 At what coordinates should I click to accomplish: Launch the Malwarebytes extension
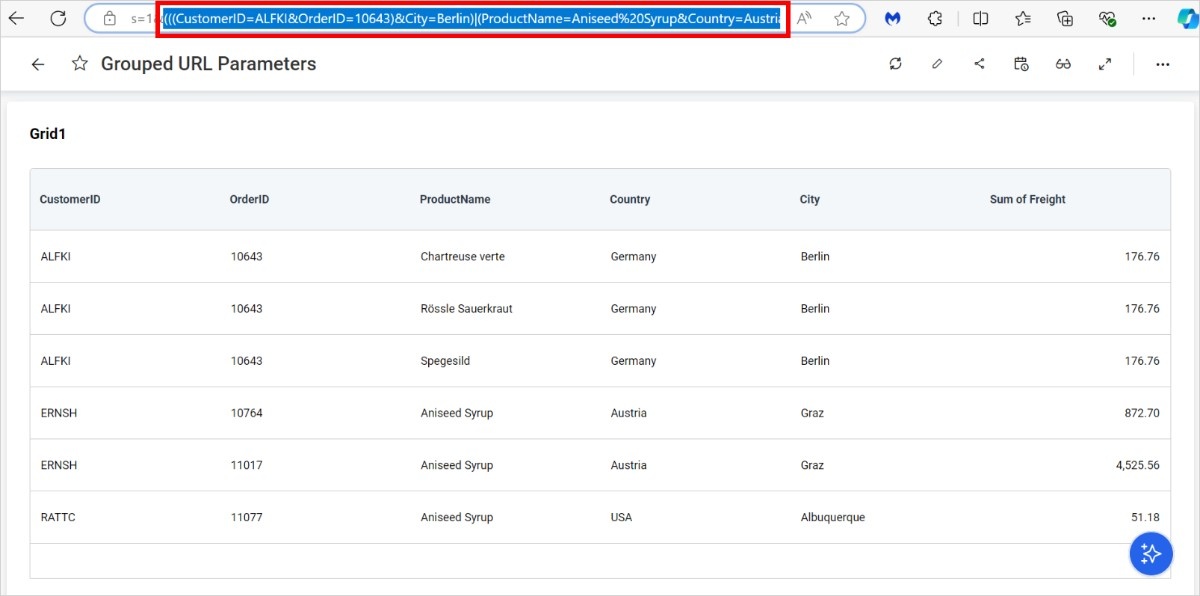[891, 17]
